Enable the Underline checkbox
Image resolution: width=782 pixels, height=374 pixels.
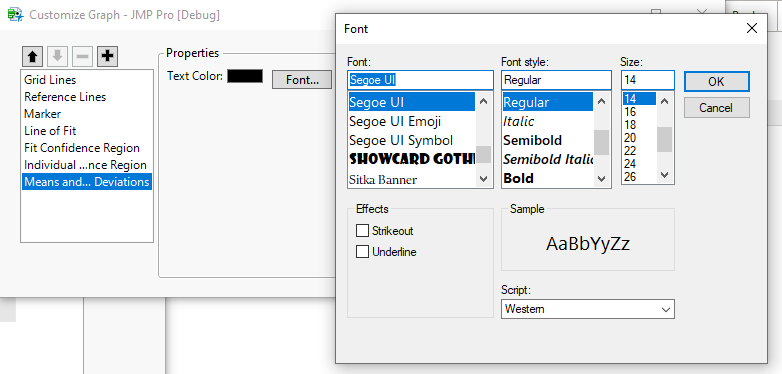coord(362,252)
